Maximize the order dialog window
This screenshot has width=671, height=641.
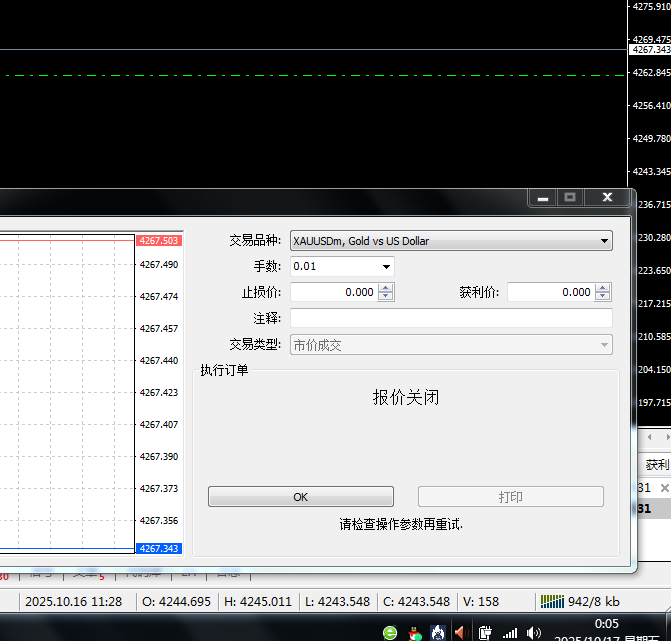click(x=570, y=198)
